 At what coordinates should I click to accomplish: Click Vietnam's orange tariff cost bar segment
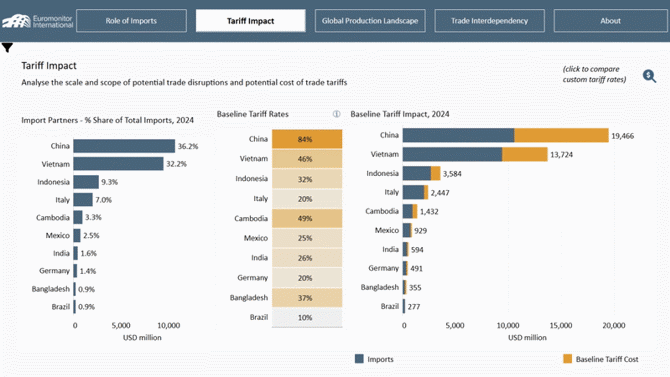pos(525,154)
